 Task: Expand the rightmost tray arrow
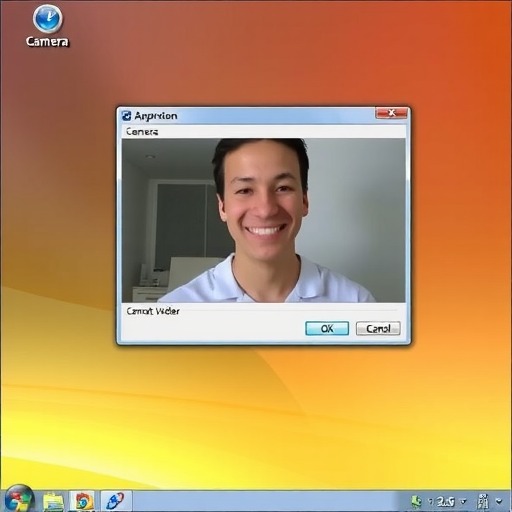[x=499, y=501]
